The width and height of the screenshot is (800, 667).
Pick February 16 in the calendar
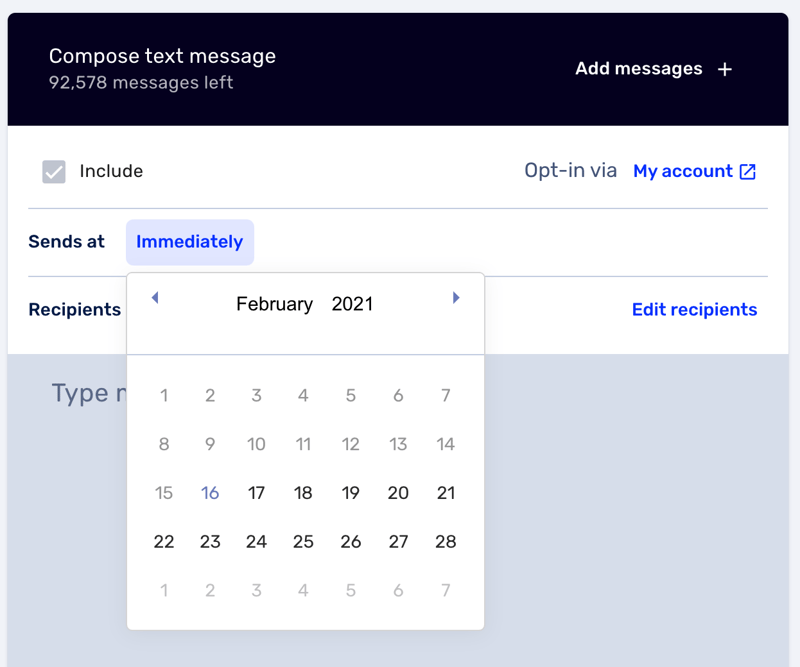click(x=210, y=493)
